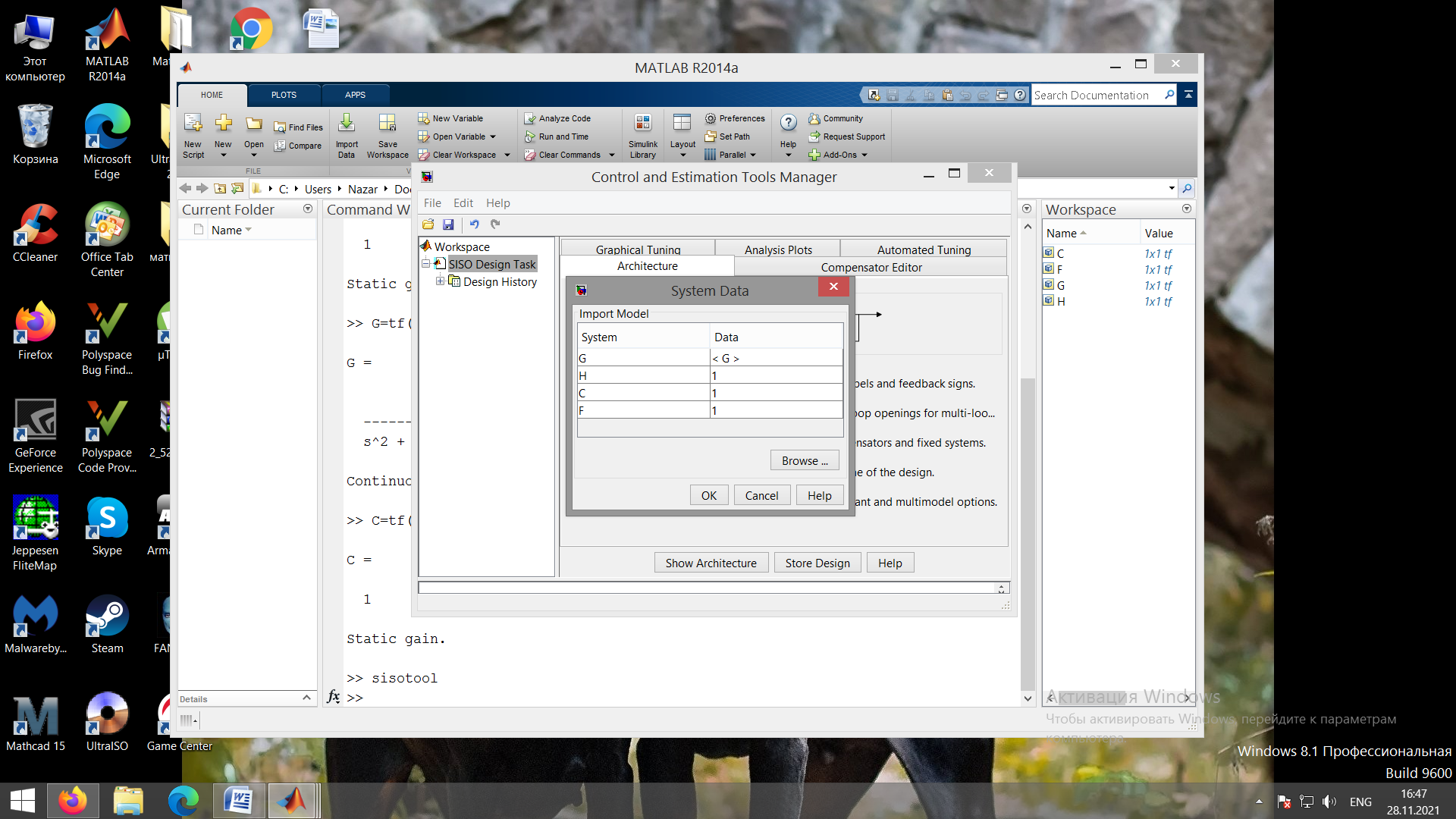
Task: Open Clear Commands dropdown
Action: pos(612,155)
